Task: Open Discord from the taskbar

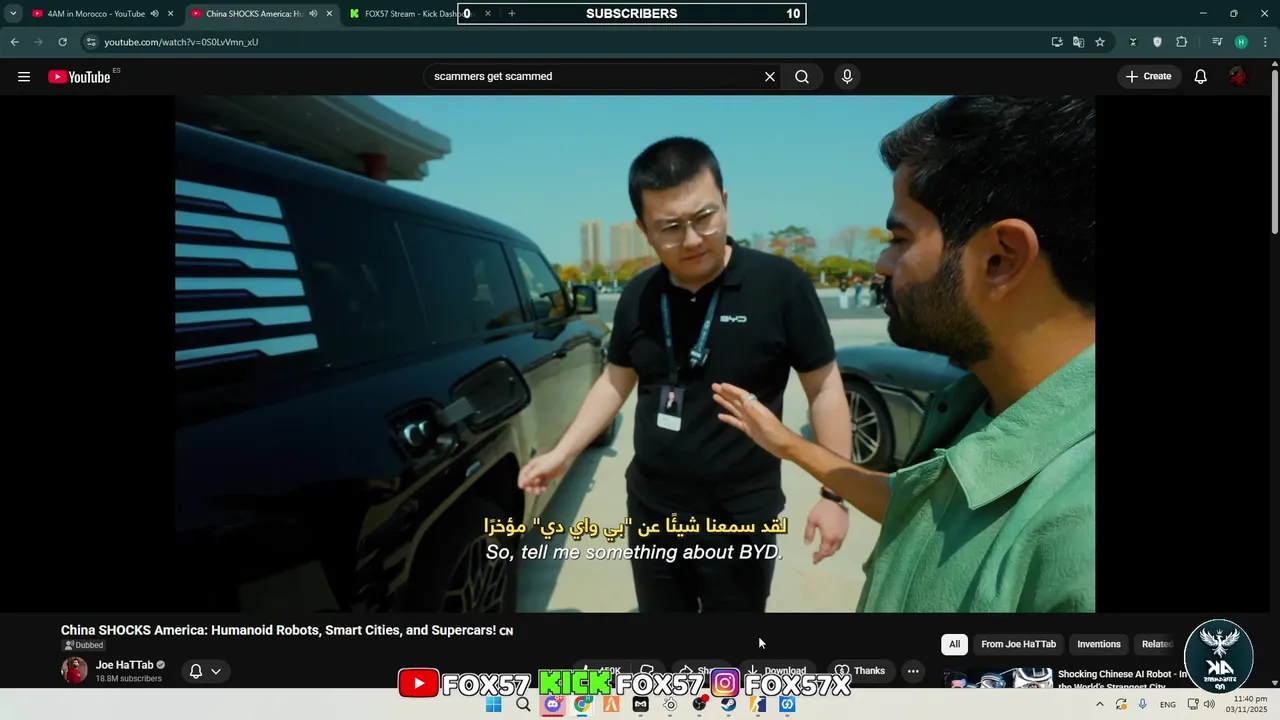Action: pos(552,705)
